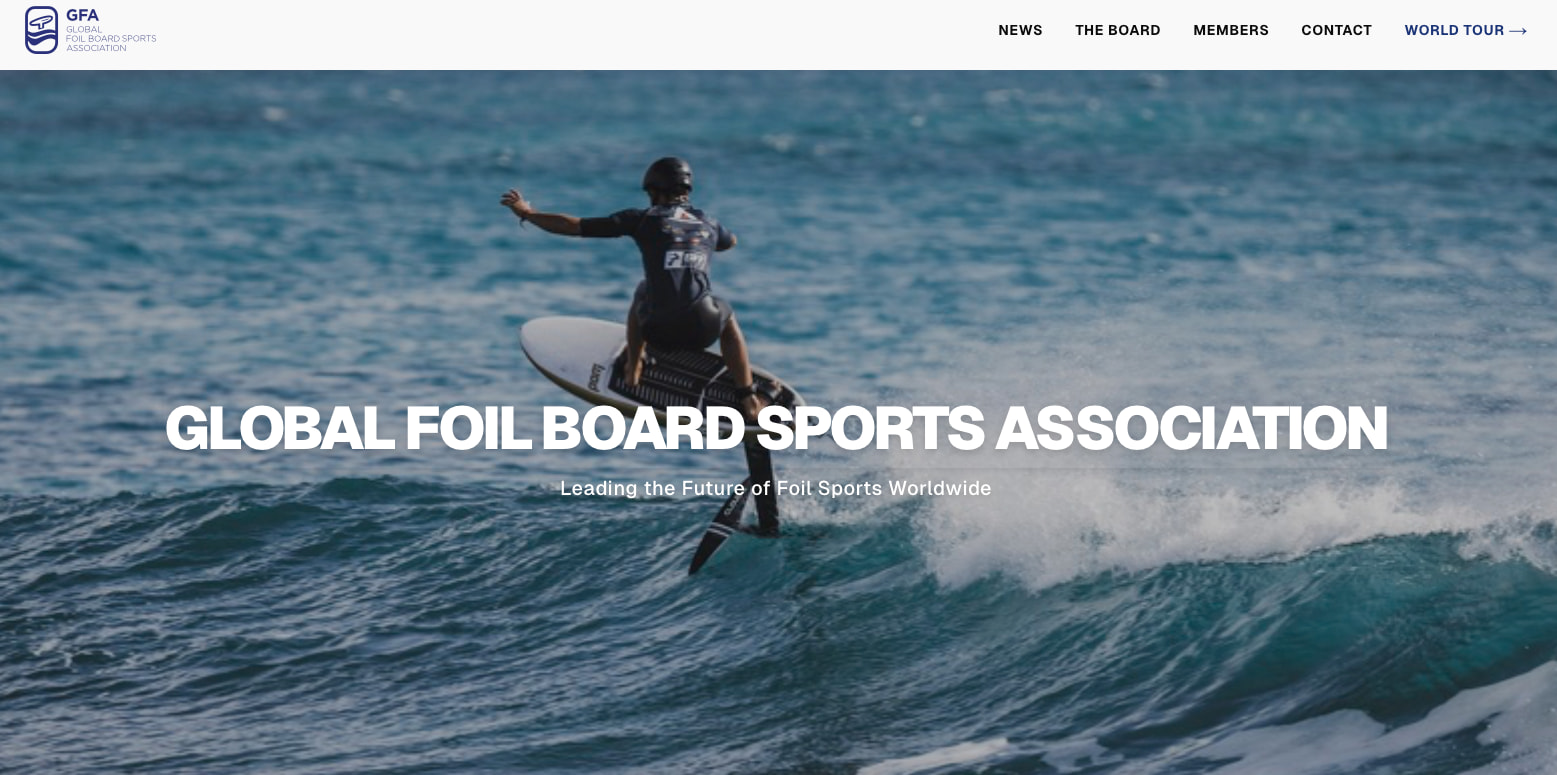
Task: Click the surfer's black helmet in hero photo
Action: 668,178
